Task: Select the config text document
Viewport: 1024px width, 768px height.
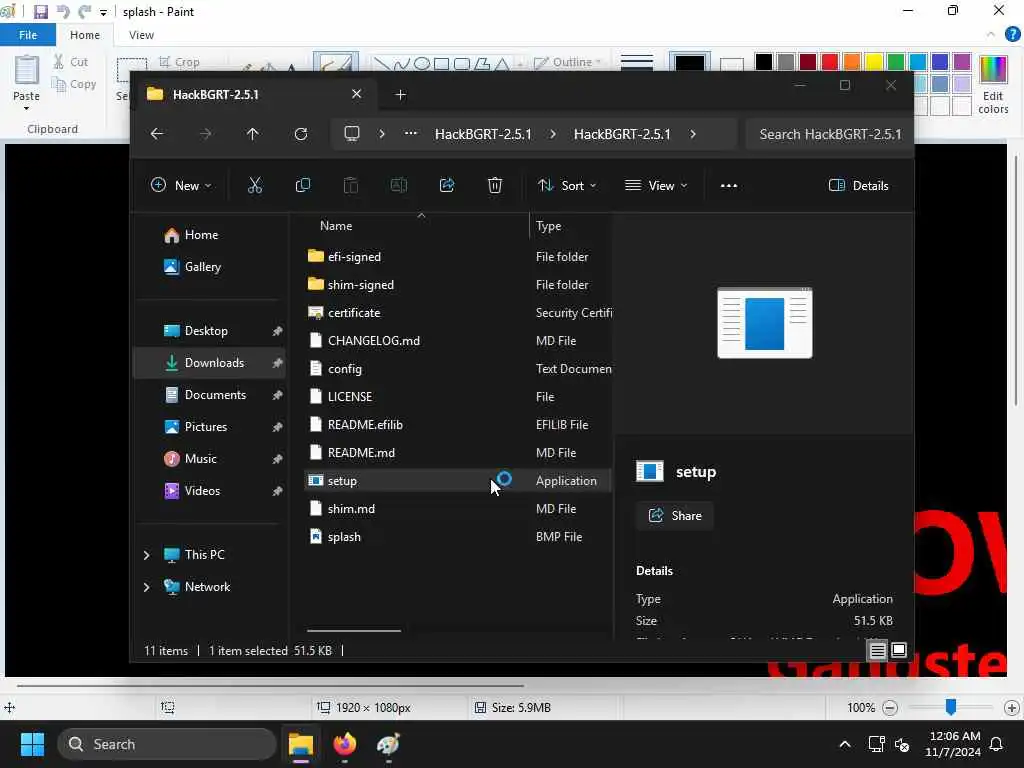Action: coord(457,369)
